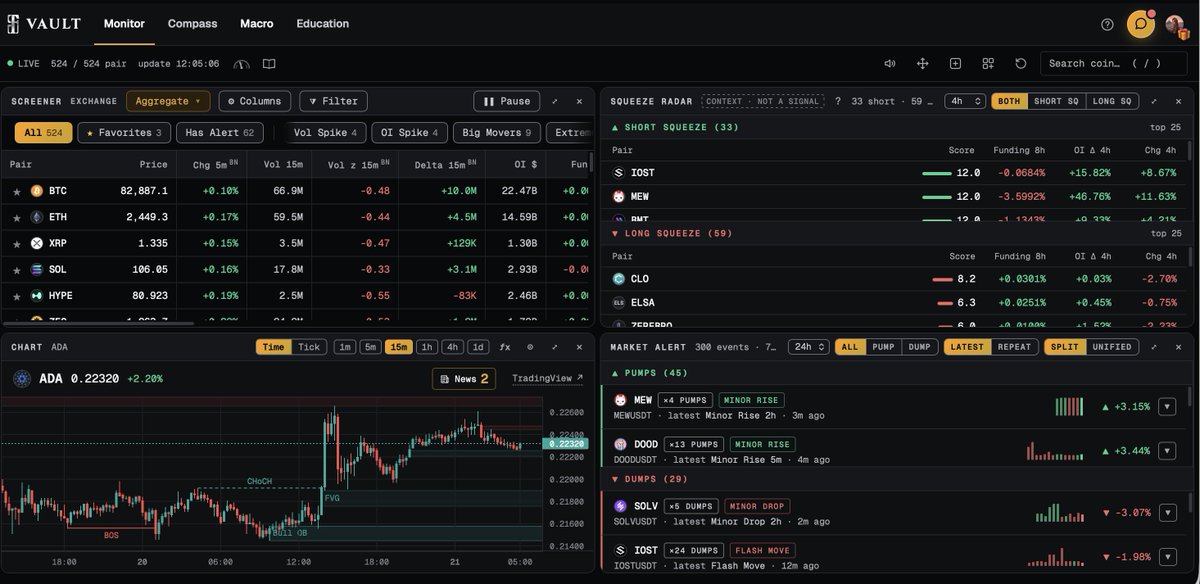The width and height of the screenshot is (1200, 584).
Task: Switch Market Alert to UNIFIED view
Action: 1112,347
